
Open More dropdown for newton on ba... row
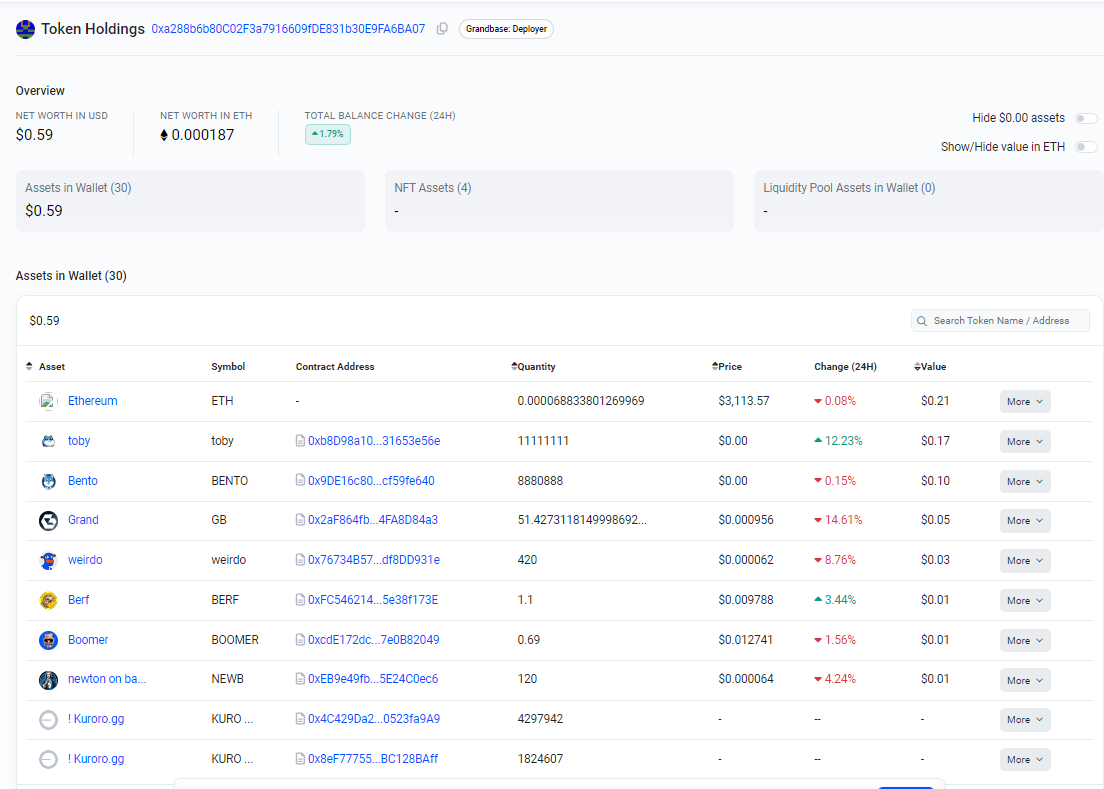1025,681
